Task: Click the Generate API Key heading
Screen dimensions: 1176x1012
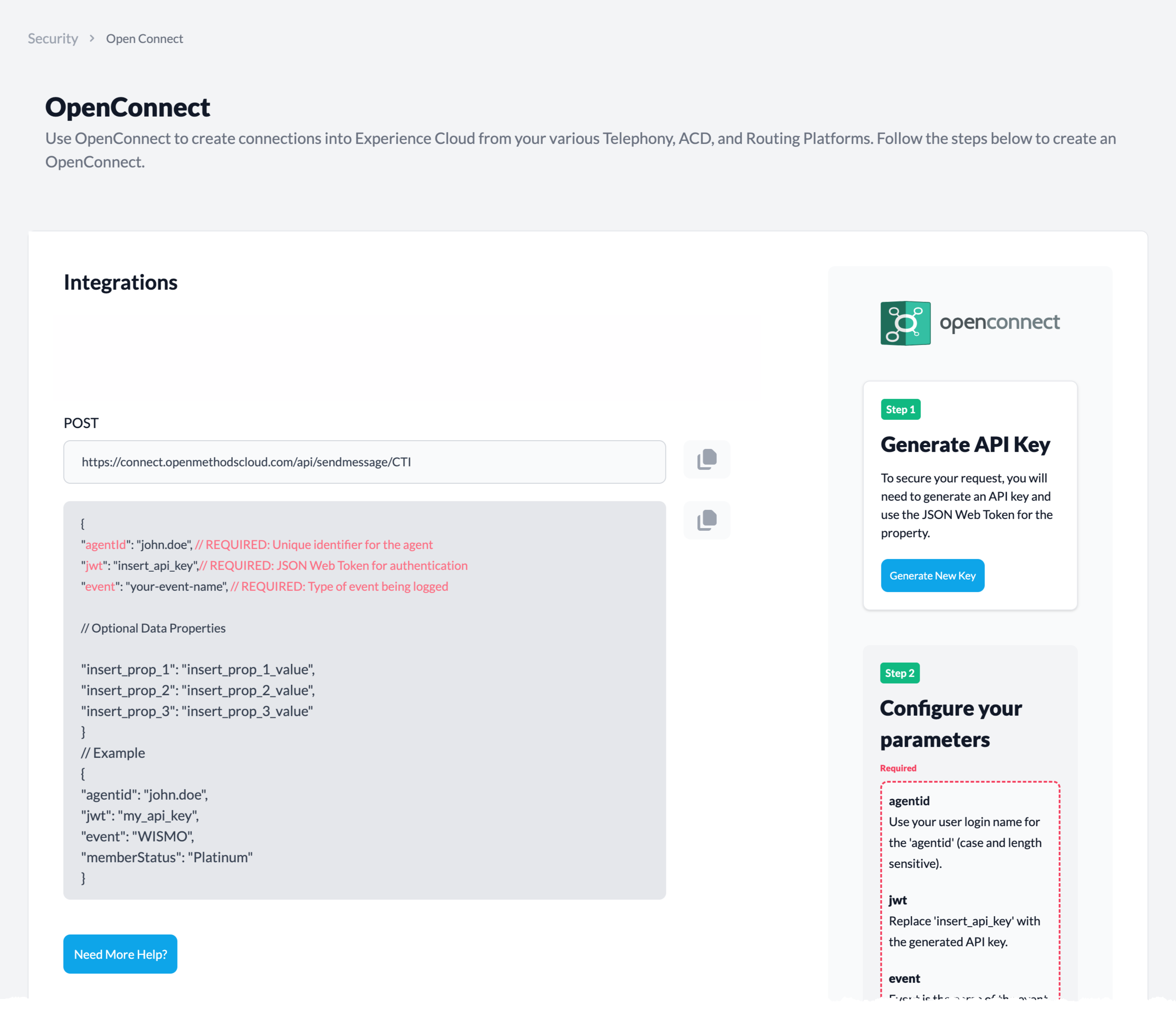Action: tap(965, 445)
